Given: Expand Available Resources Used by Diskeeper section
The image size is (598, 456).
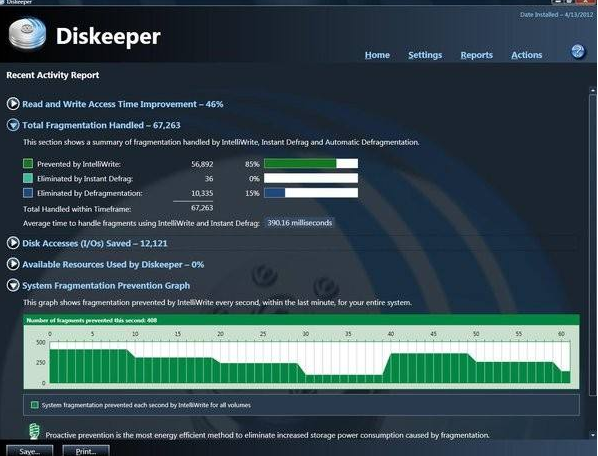Looking at the screenshot, I should click(13, 264).
